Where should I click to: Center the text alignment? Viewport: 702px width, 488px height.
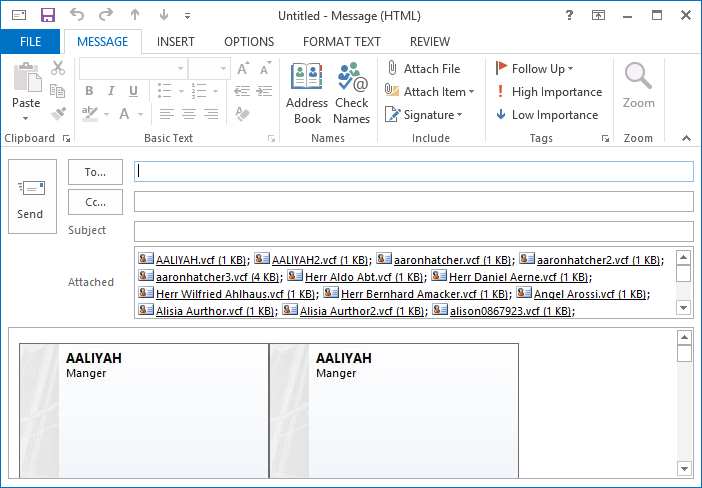[x=188, y=114]
